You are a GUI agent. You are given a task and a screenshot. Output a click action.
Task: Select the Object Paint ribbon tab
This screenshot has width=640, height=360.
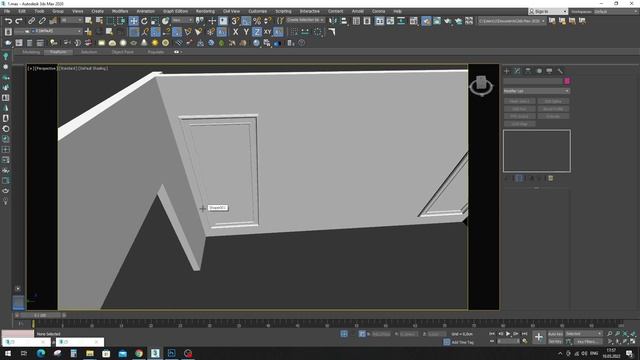click(x=122, y=52)
